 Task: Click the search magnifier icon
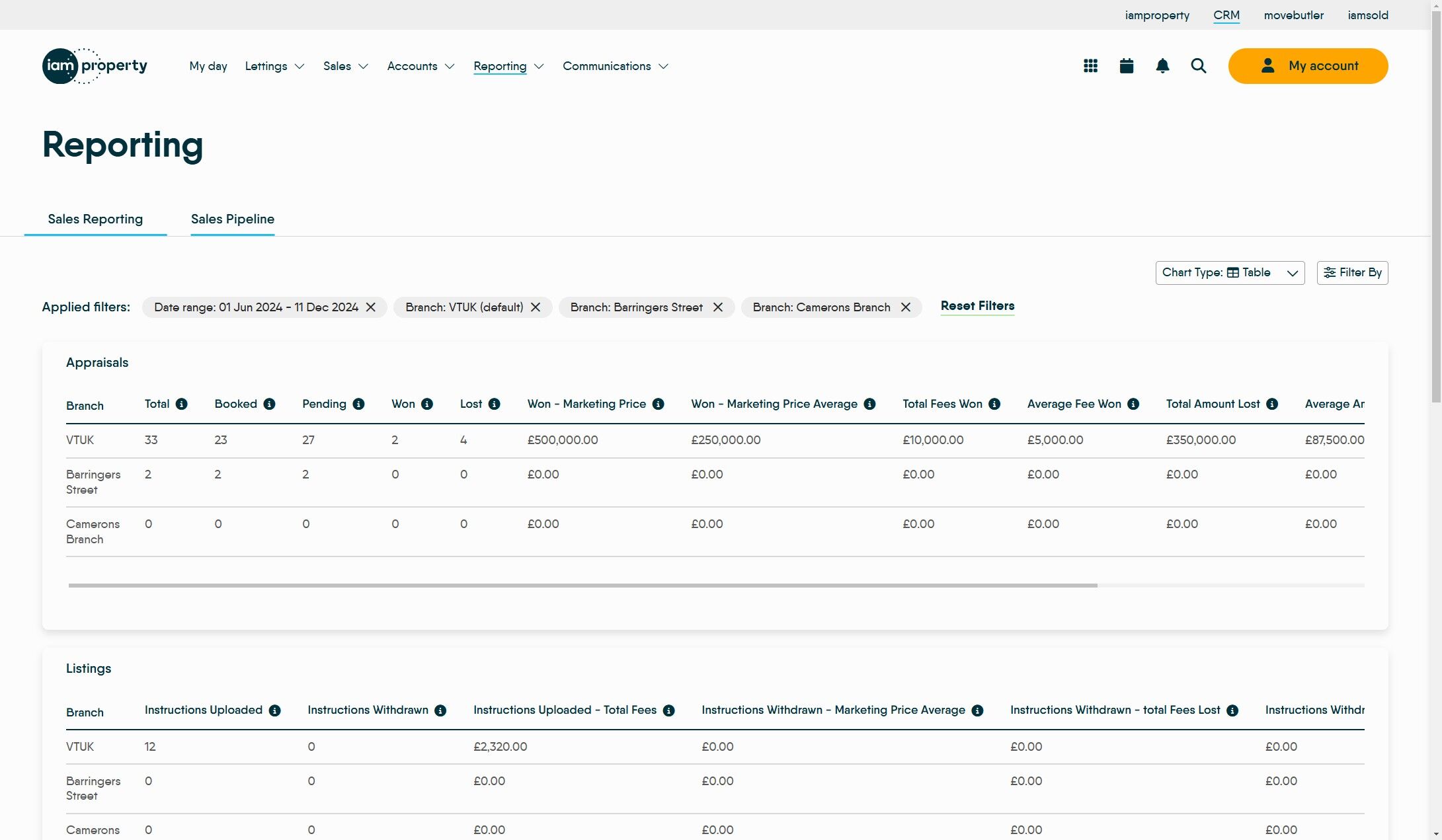[1198, 66]
